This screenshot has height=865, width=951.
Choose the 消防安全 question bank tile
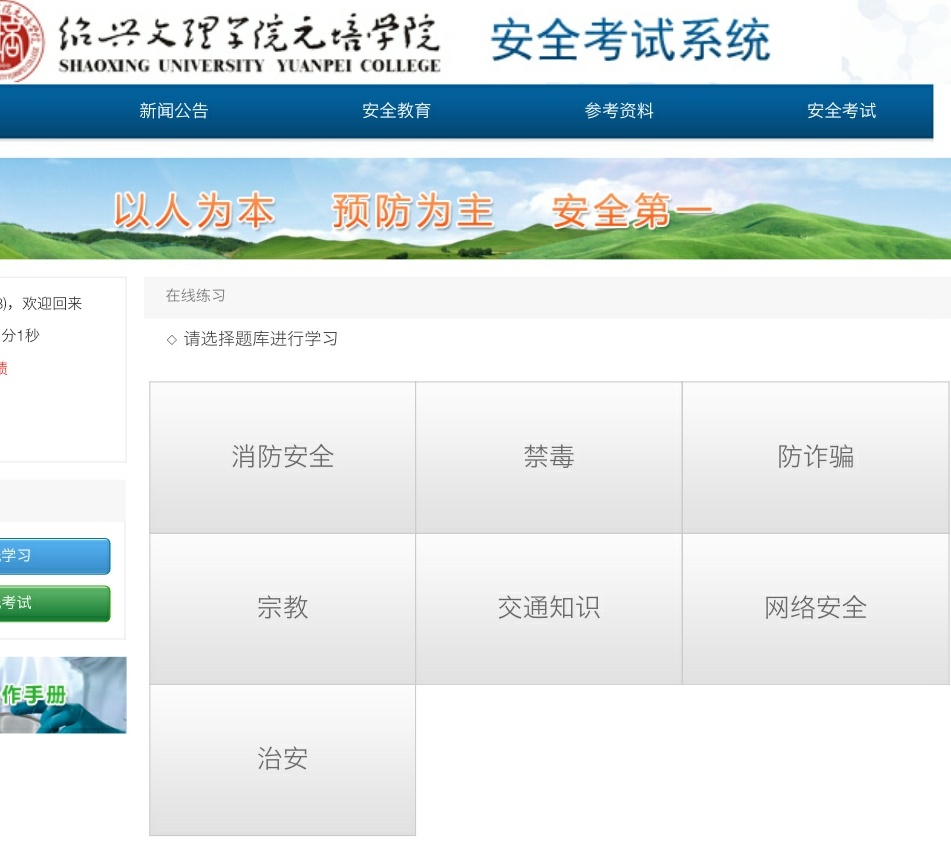click(283, 457)
